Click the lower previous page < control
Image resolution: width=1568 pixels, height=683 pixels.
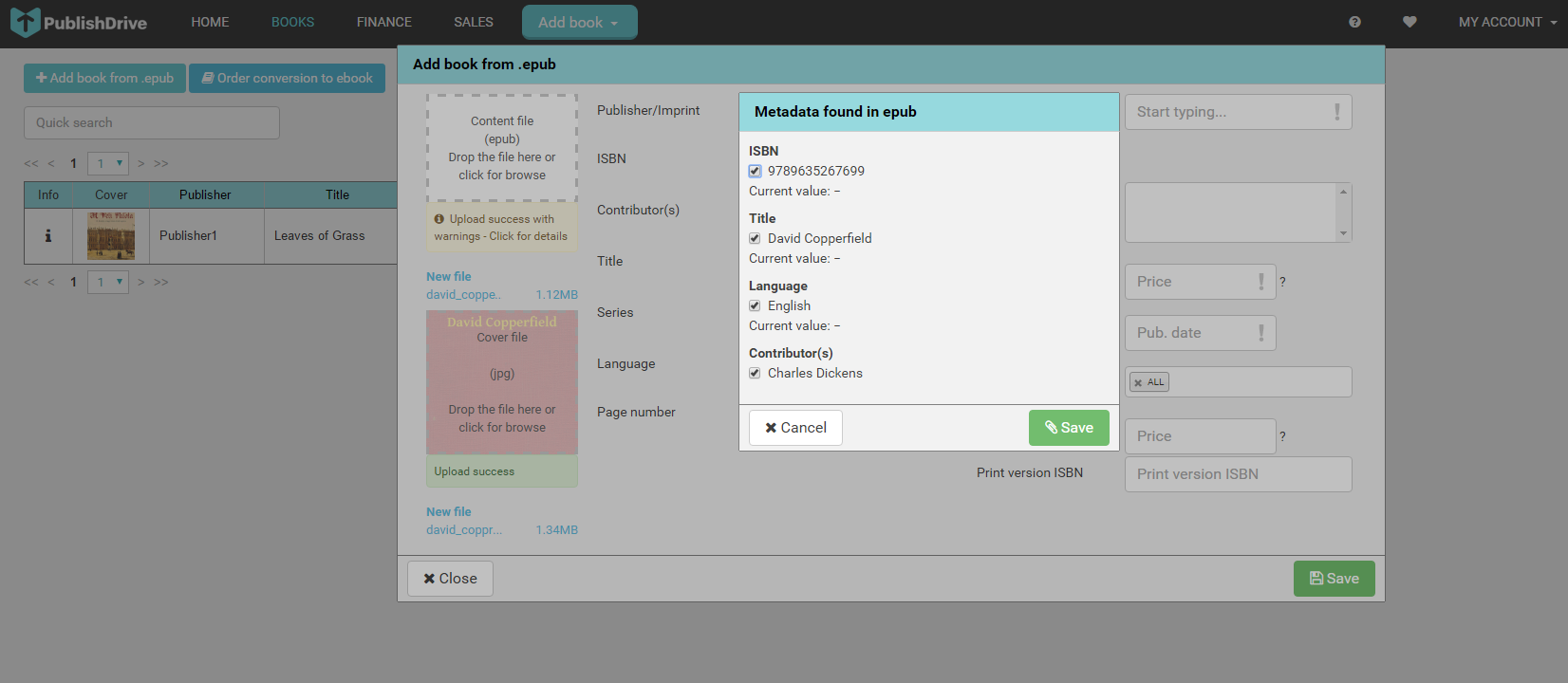pos(51,282)
